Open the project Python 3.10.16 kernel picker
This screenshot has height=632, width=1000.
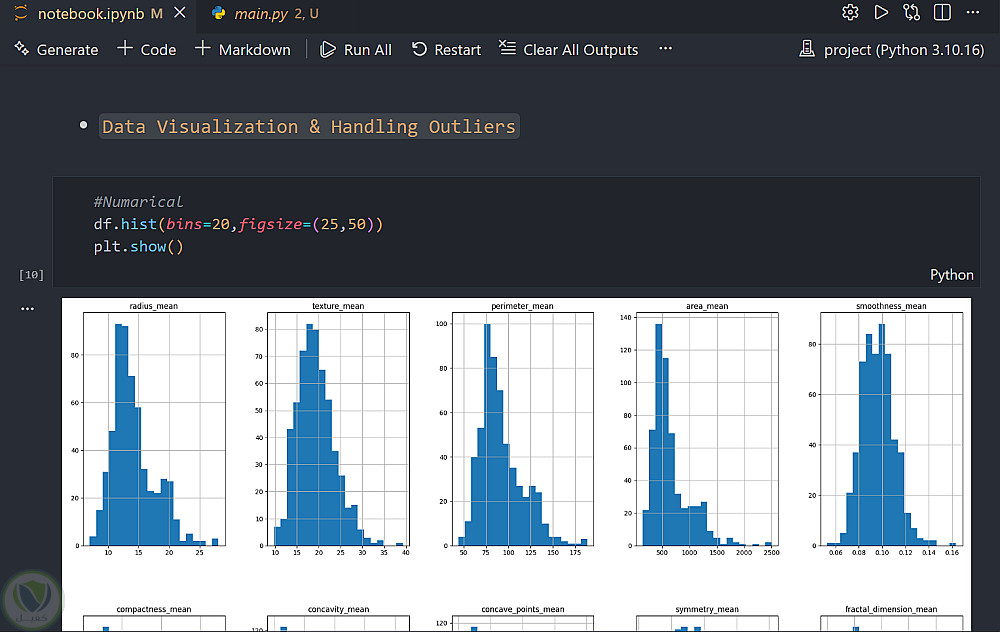click(x=892, y=49)
